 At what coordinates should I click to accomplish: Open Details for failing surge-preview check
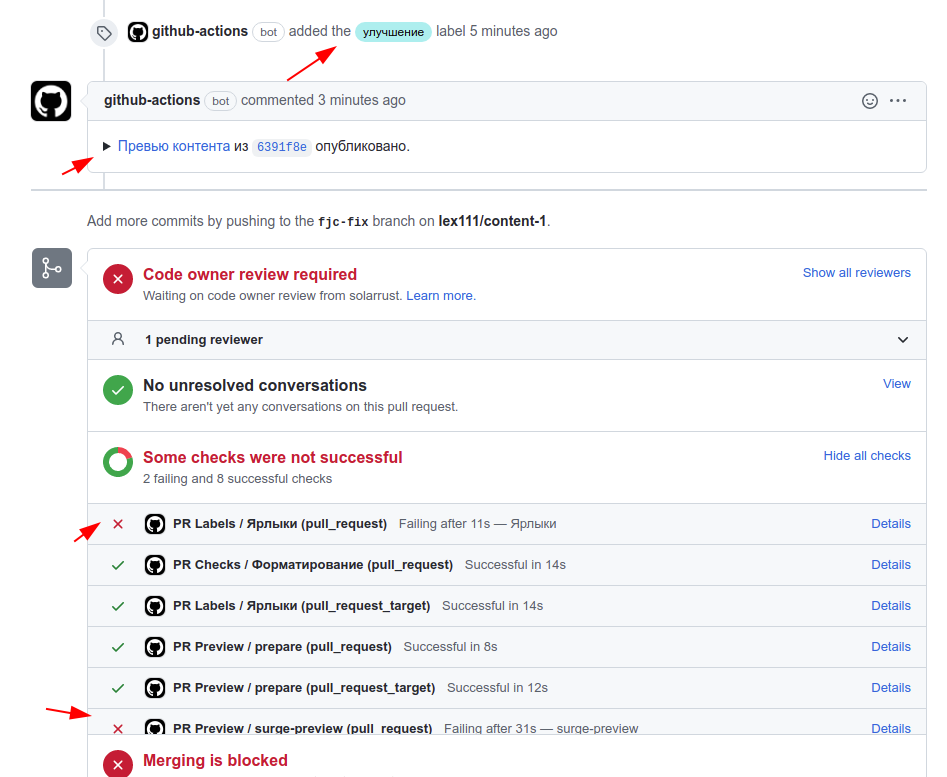tap(890, 728)
